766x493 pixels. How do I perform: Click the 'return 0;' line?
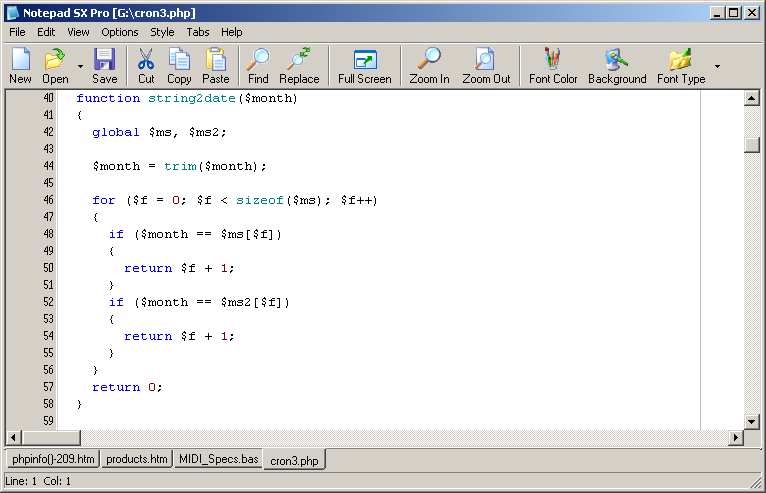click(127, 387)
